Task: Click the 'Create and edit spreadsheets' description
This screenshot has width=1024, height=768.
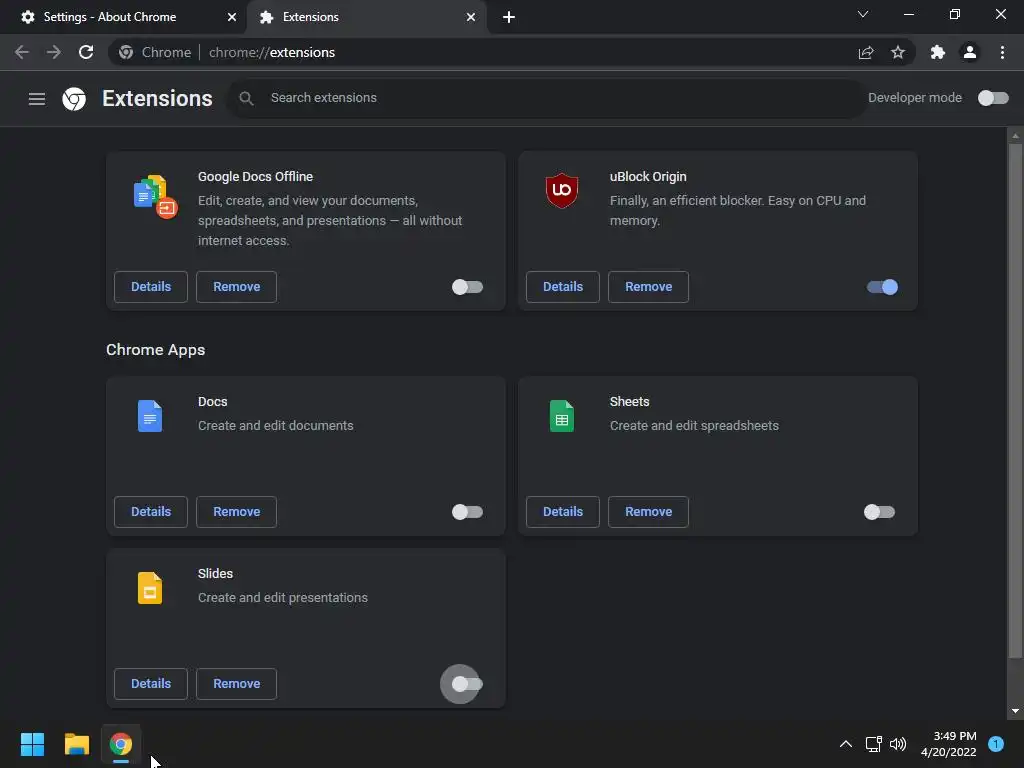Action: pos(694,426)
